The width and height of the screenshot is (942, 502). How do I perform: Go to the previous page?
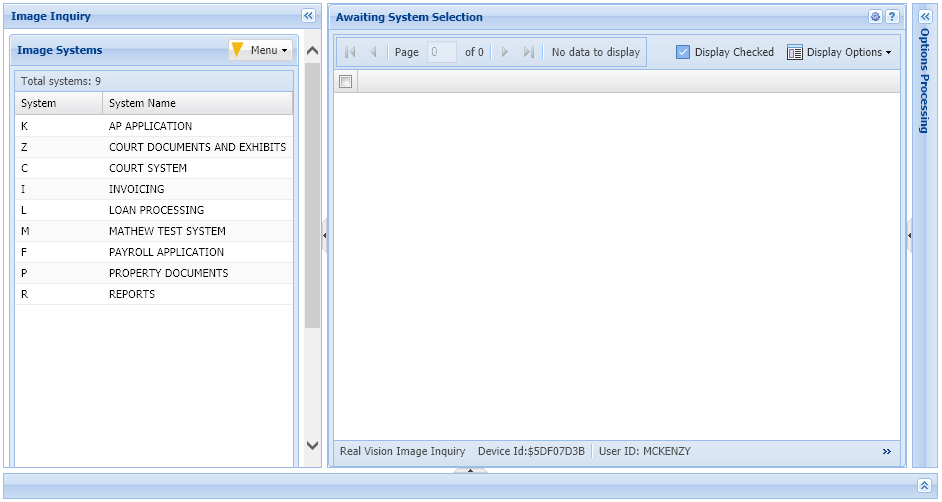pyautogui.click(x=373, y=52)
